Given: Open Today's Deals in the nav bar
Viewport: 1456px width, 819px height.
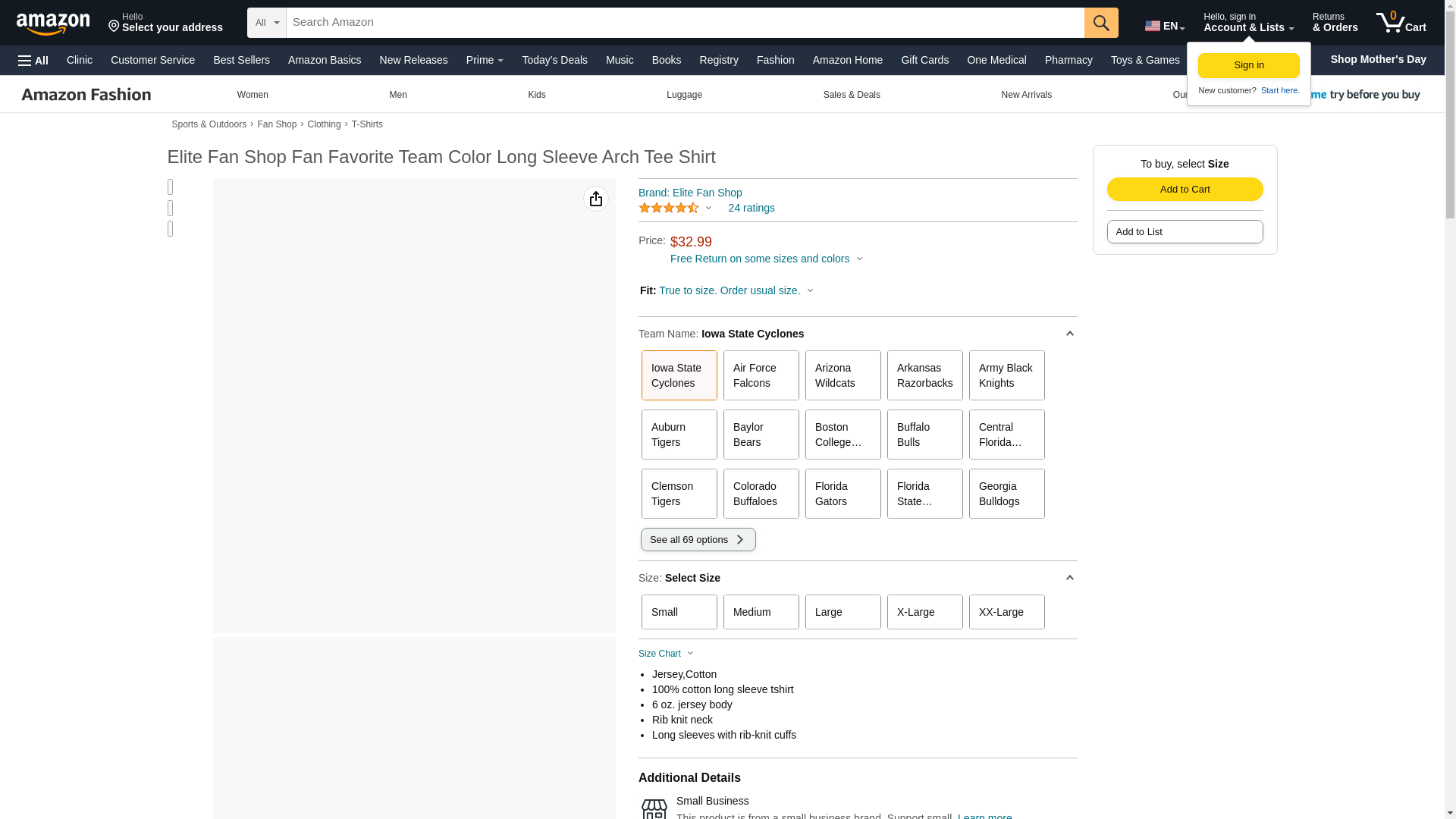Looking at the screenshot, I should pyautogui.click(x=554, y=60).
